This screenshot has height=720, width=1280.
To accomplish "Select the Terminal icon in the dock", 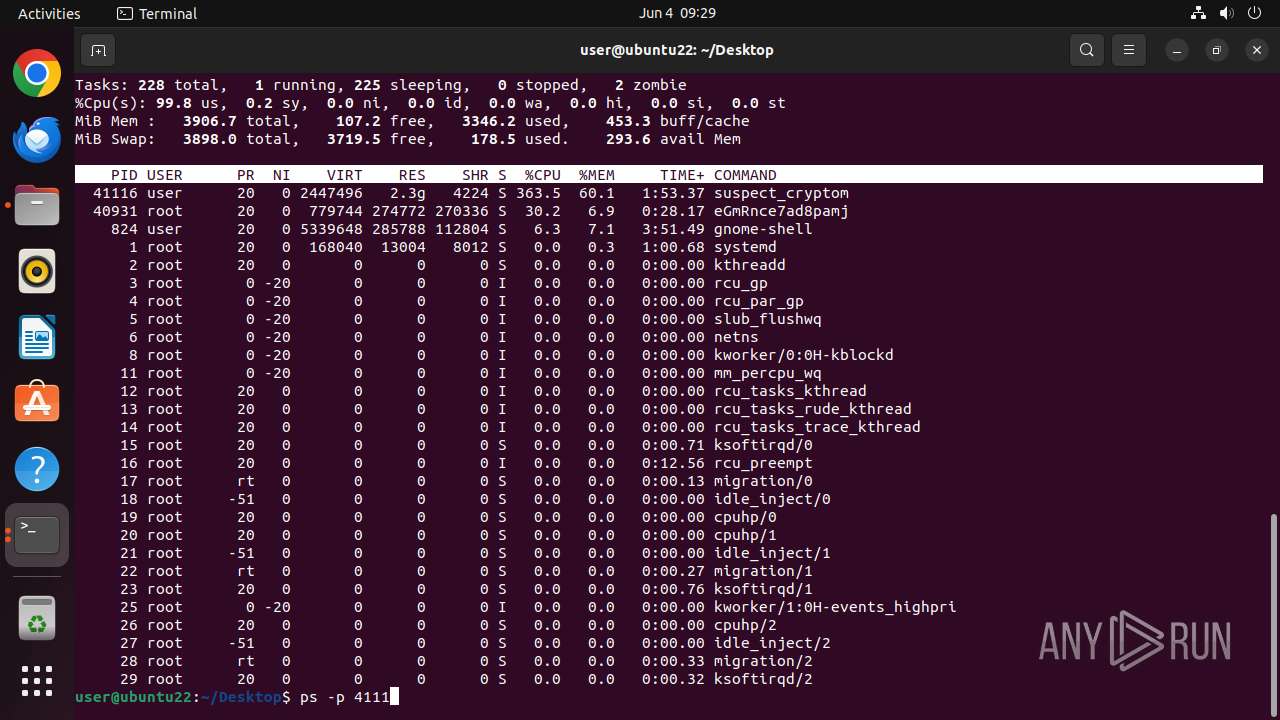I will pos(37,535).
